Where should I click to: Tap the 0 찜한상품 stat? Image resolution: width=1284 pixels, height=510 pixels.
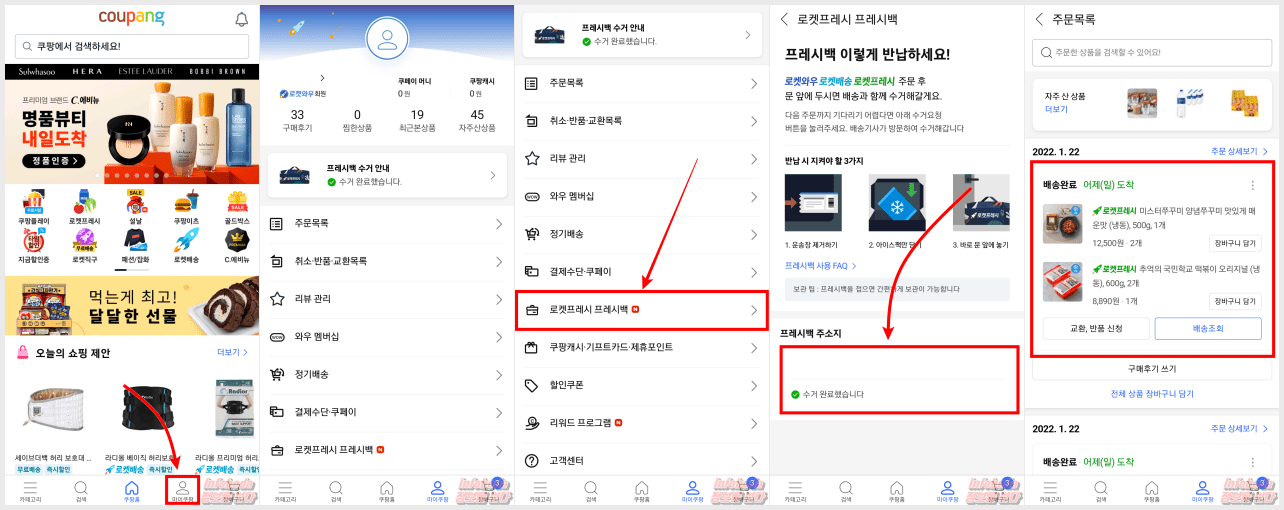357,120
